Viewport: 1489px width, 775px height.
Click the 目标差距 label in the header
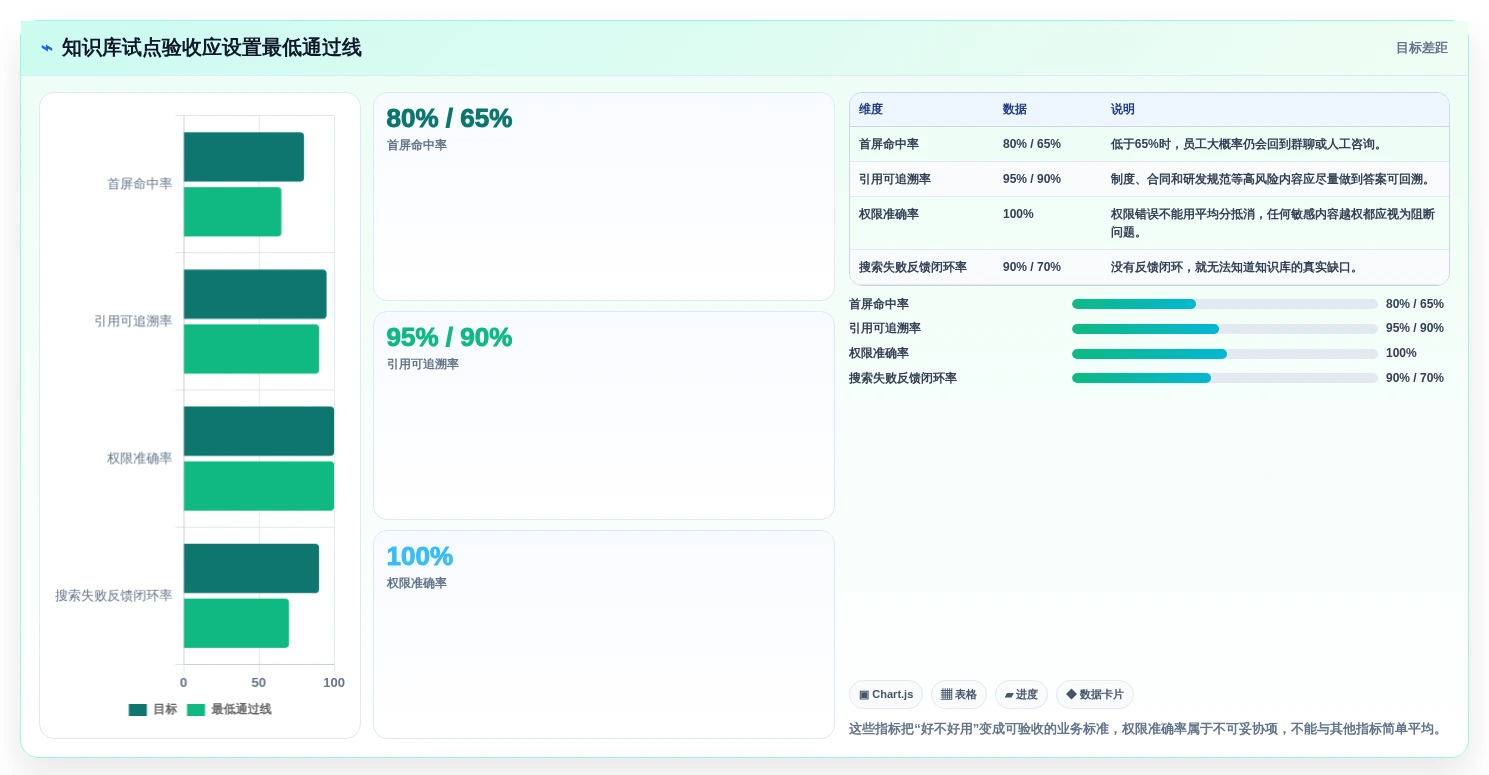click(1421, 48)
